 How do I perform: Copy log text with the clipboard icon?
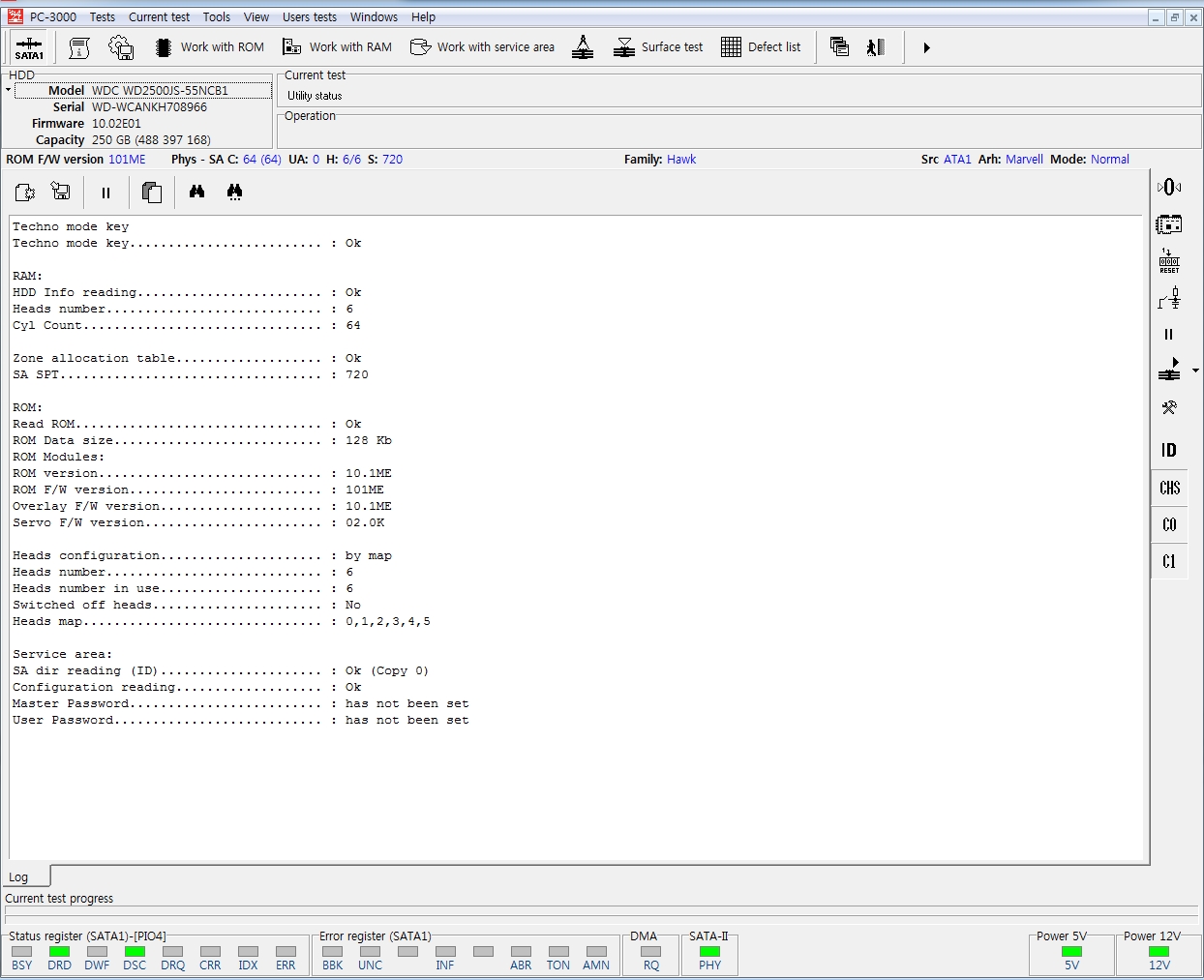pos(151,192)
